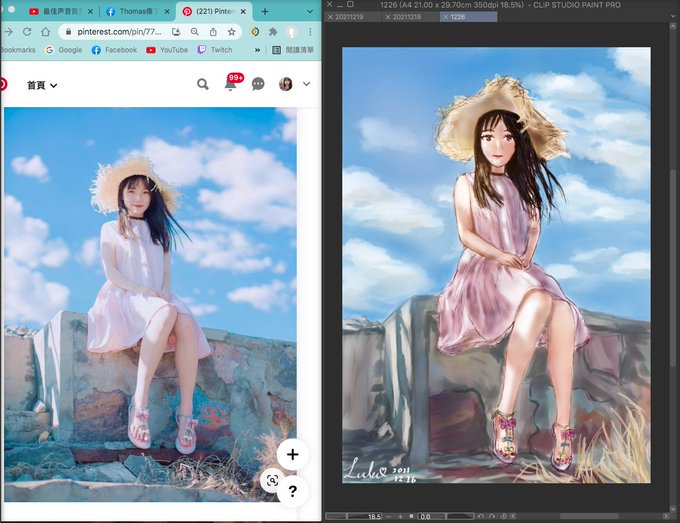Open Chrome profile avatar in toolbar

coord(292,32)
